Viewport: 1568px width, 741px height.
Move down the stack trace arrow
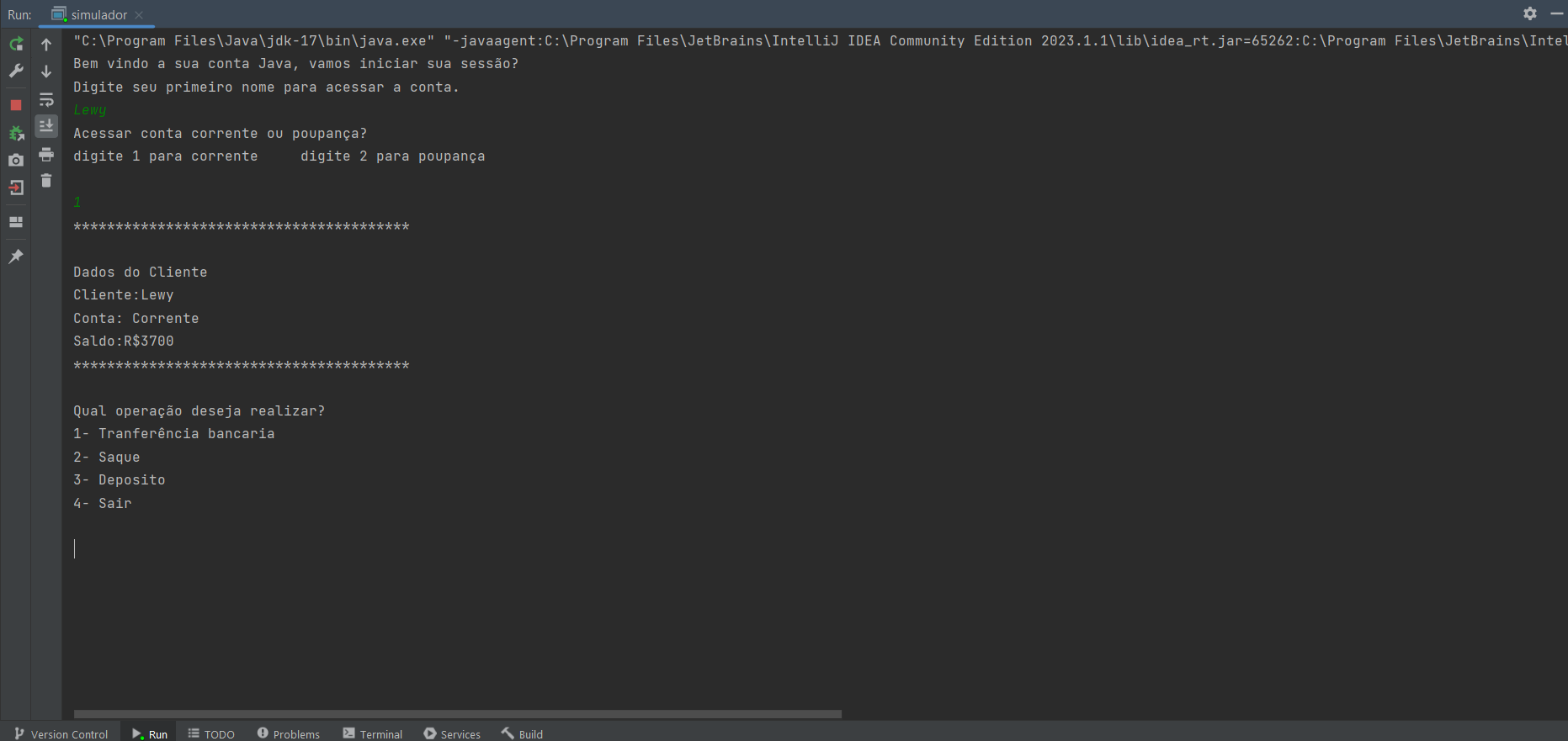point(46,71)
